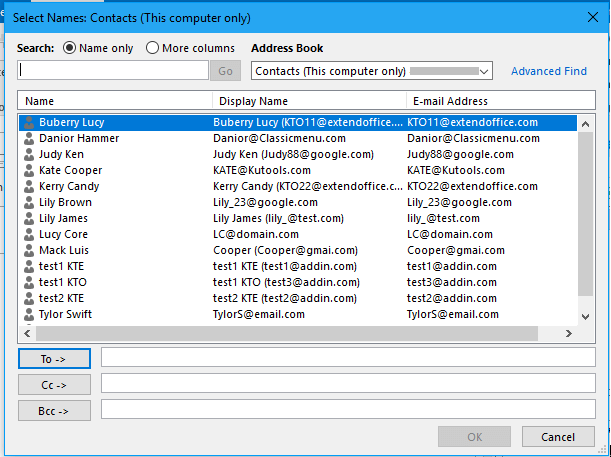Select the contact icon for Judy Ken
Viewport: 611px width, 457px height.
click(29, 154)
